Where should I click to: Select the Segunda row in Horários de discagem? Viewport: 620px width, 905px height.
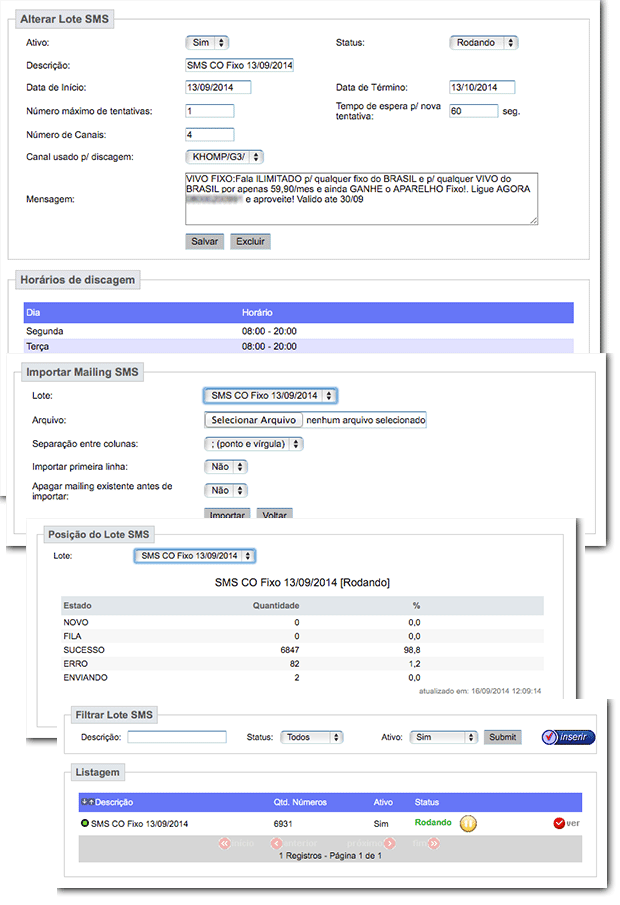(x=298, y=331)
